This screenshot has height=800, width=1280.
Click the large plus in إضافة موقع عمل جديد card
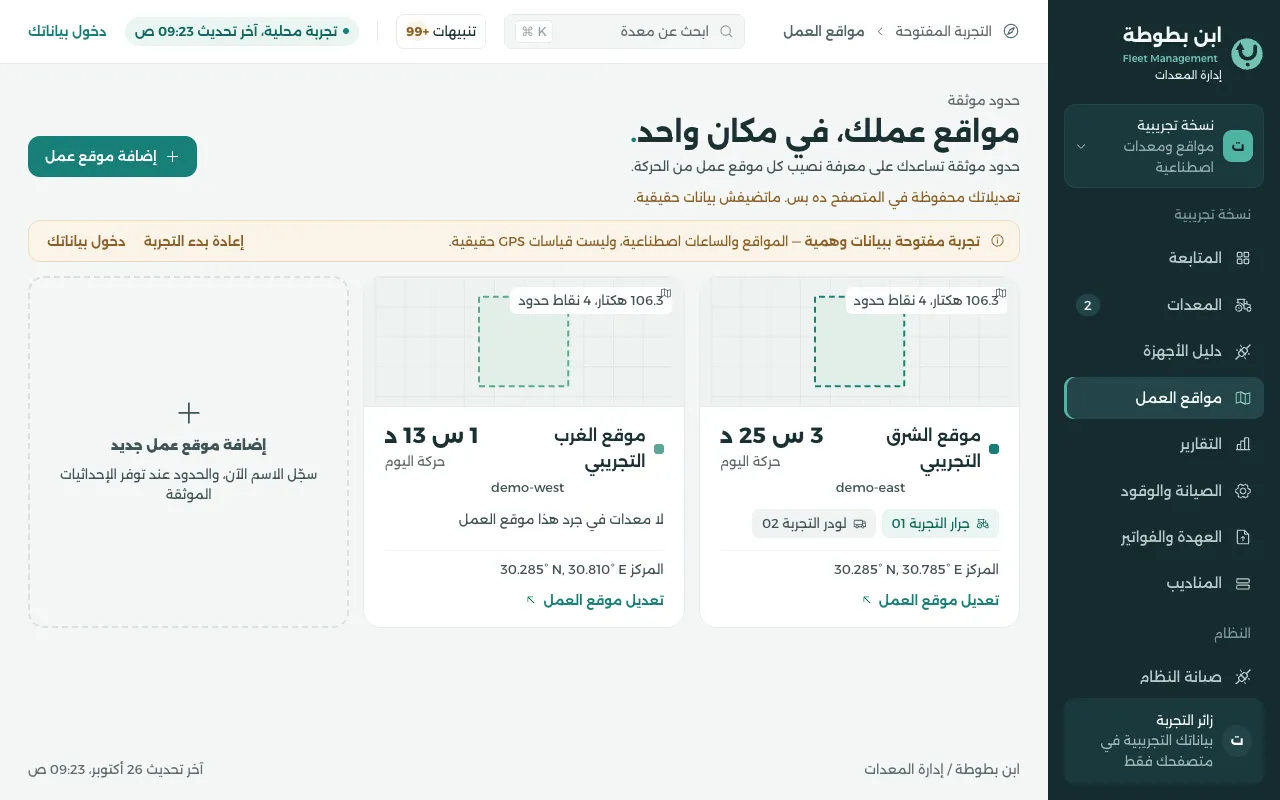click(x=189, y=413)
